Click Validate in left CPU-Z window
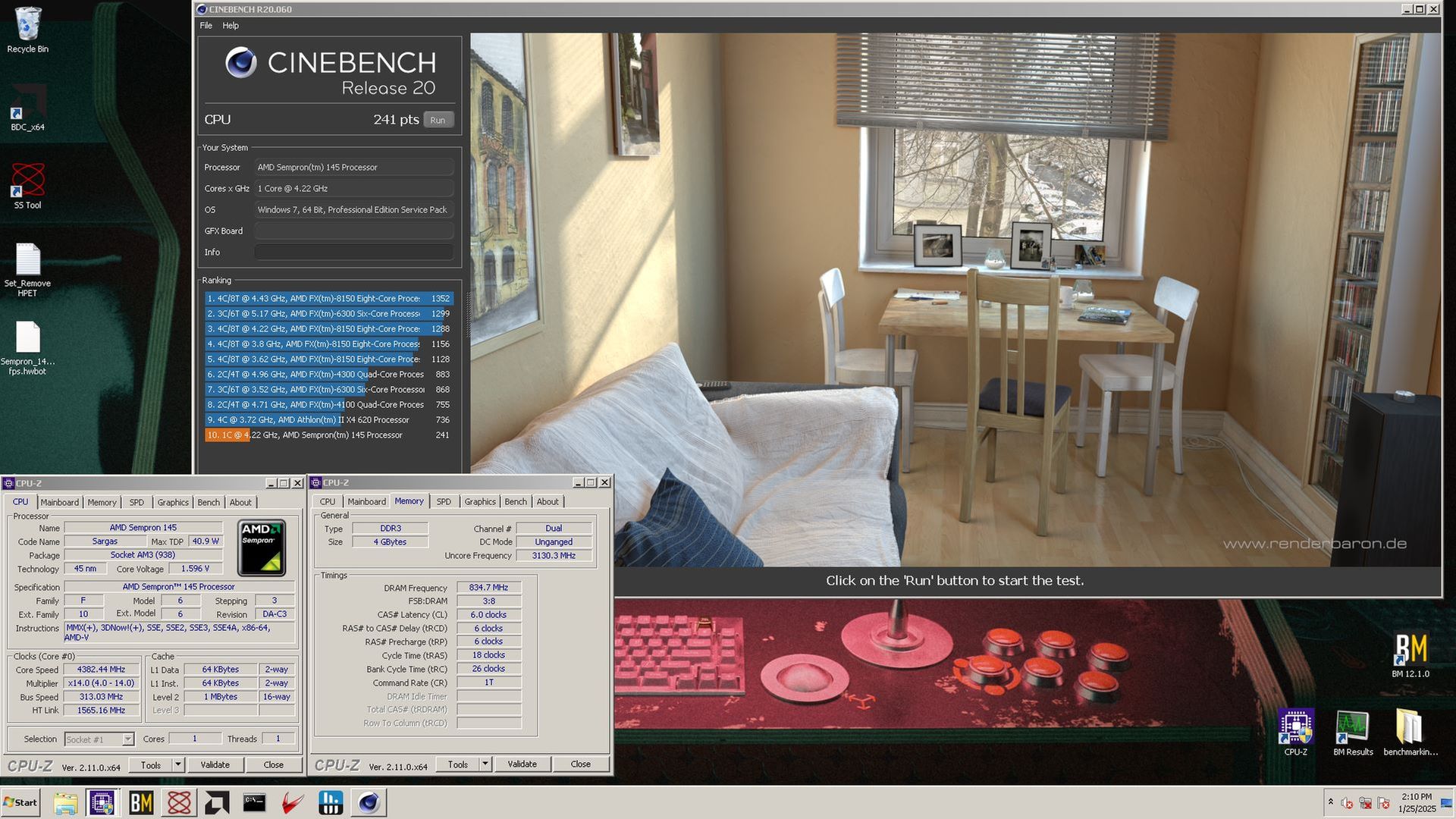The width and height of the screenshot is (1456, 819). tap(215, 765)
